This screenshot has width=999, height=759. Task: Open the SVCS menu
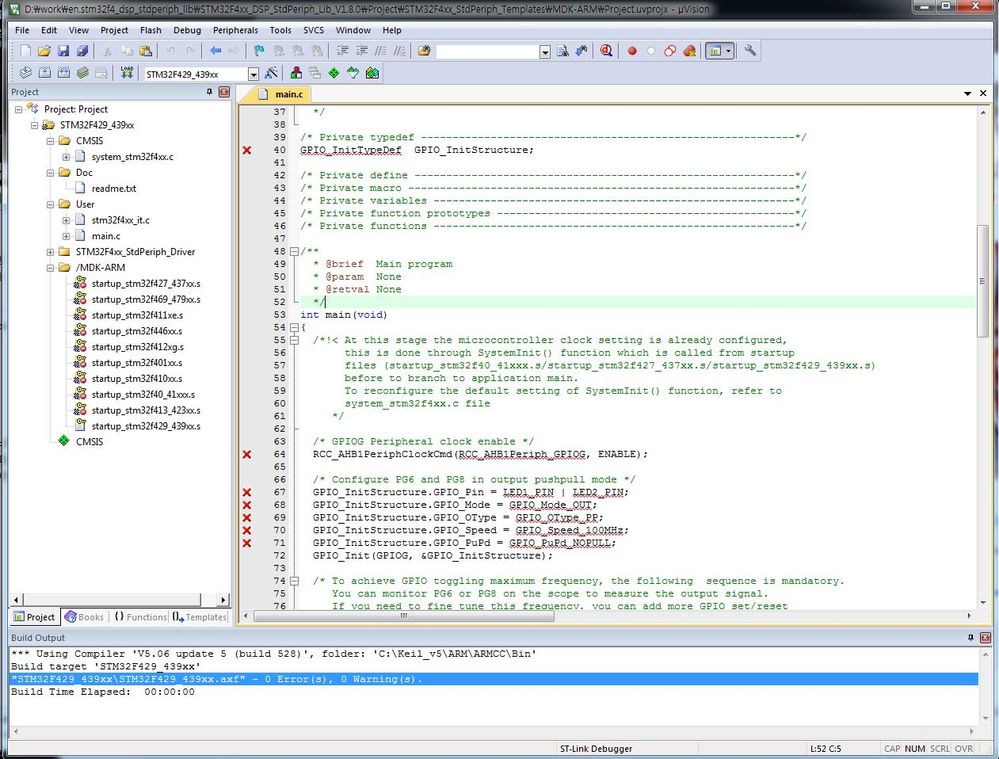coord(313,30)
